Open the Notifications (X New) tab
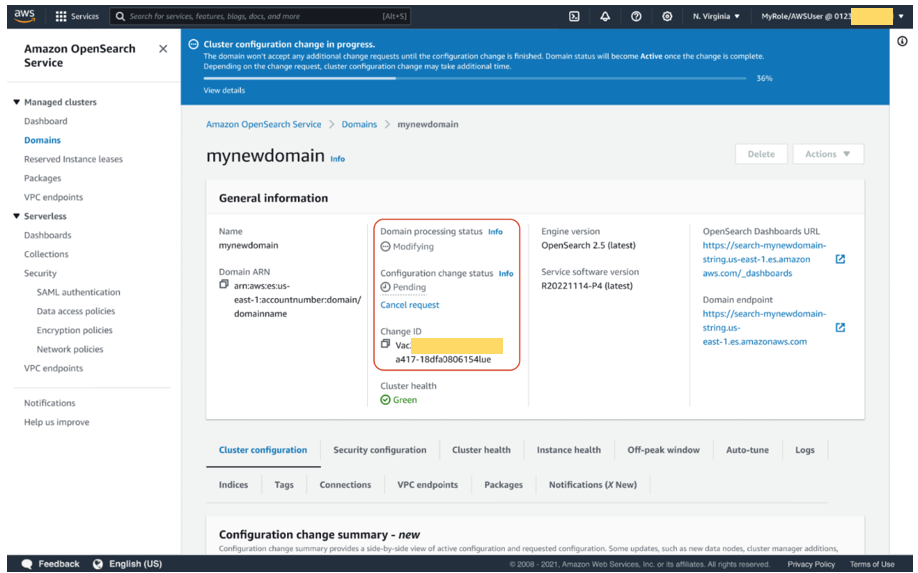The width and height of the screenshot is (918, 573). (x=592, y=485)
